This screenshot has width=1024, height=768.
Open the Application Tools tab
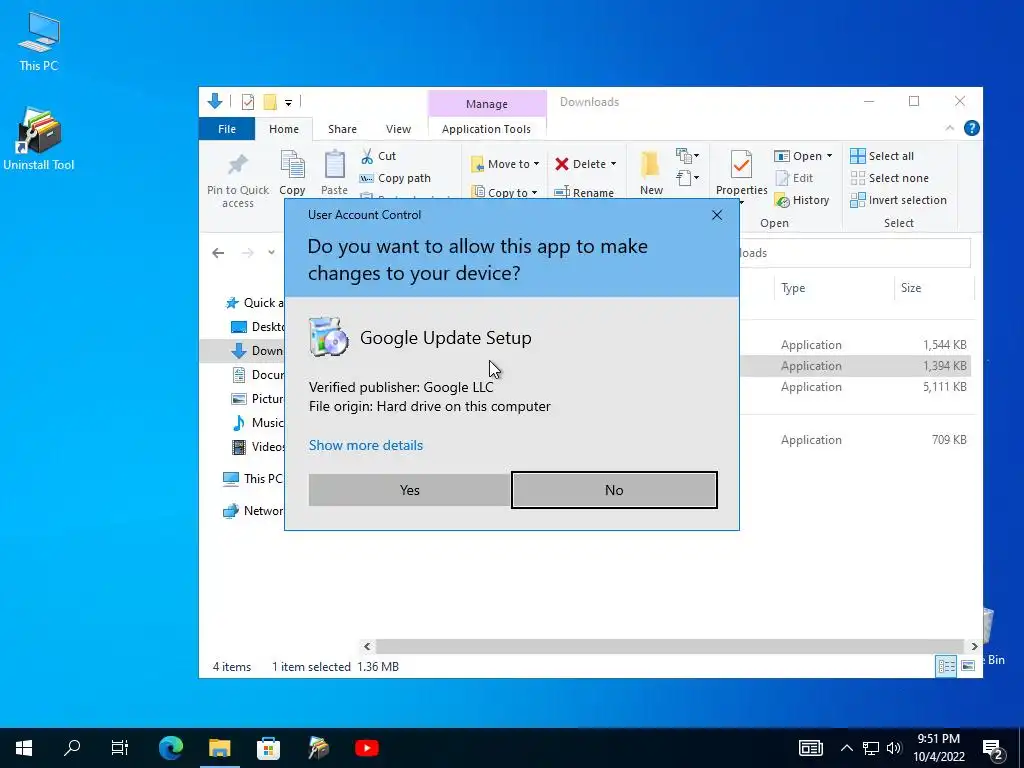[486, 129]
